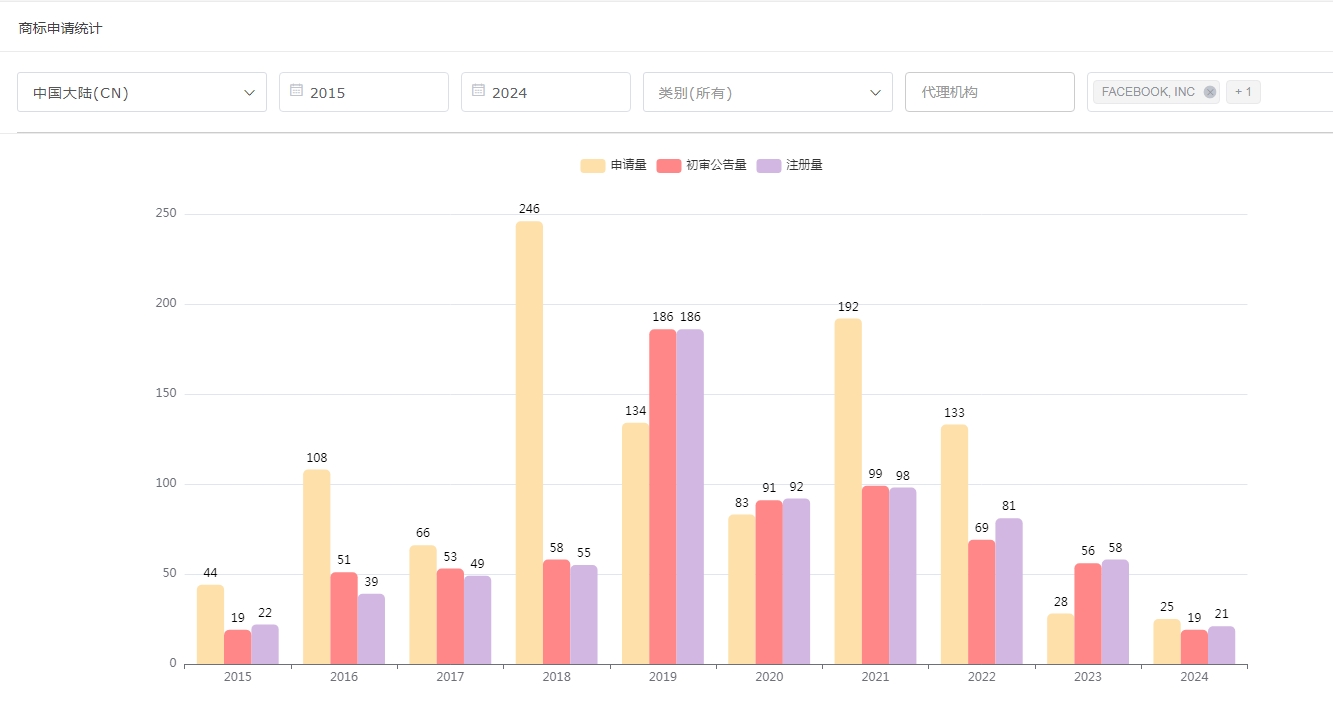The height and width of the screenshot is (714, 1333).
Task: Click the calendar icon beside 2015
Action: point(296,90)
